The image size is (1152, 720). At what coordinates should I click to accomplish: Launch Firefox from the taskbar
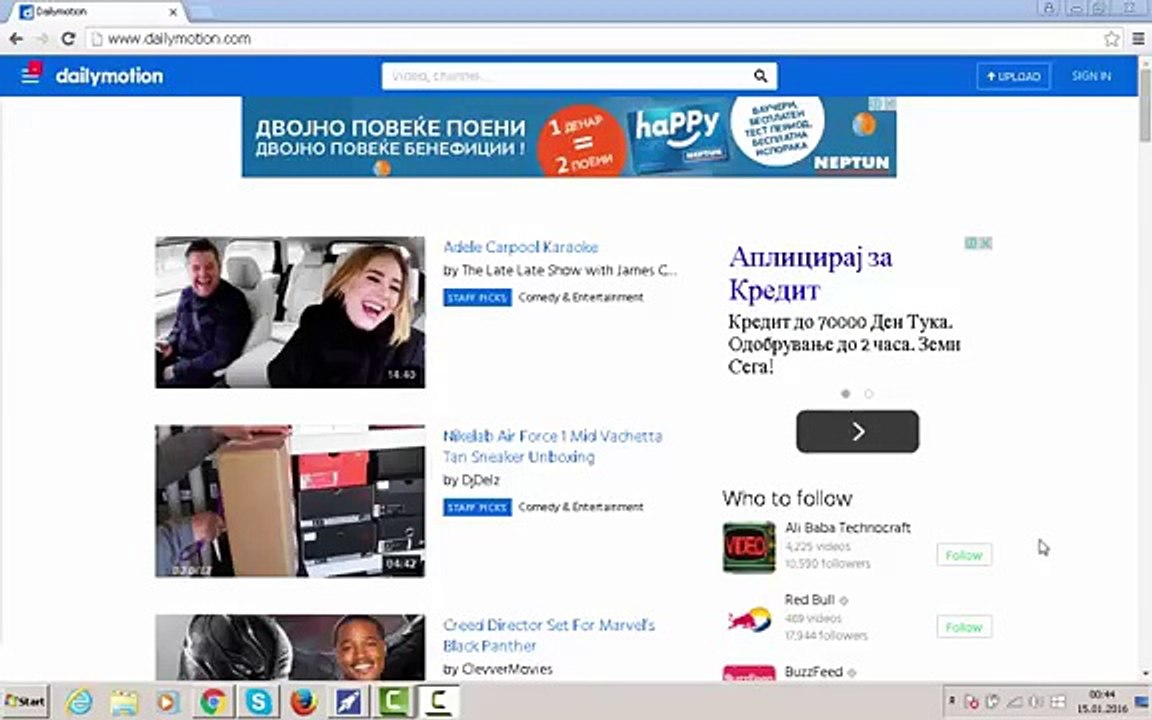[303, 702]
